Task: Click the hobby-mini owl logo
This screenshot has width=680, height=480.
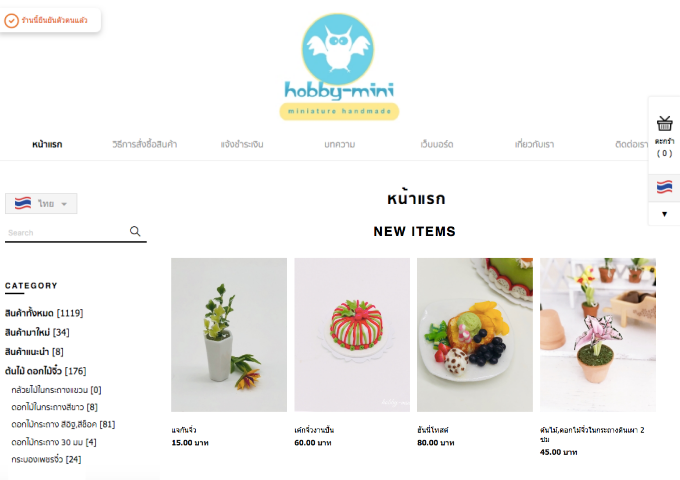Action: pyautogui.click(x=339, y=66)
